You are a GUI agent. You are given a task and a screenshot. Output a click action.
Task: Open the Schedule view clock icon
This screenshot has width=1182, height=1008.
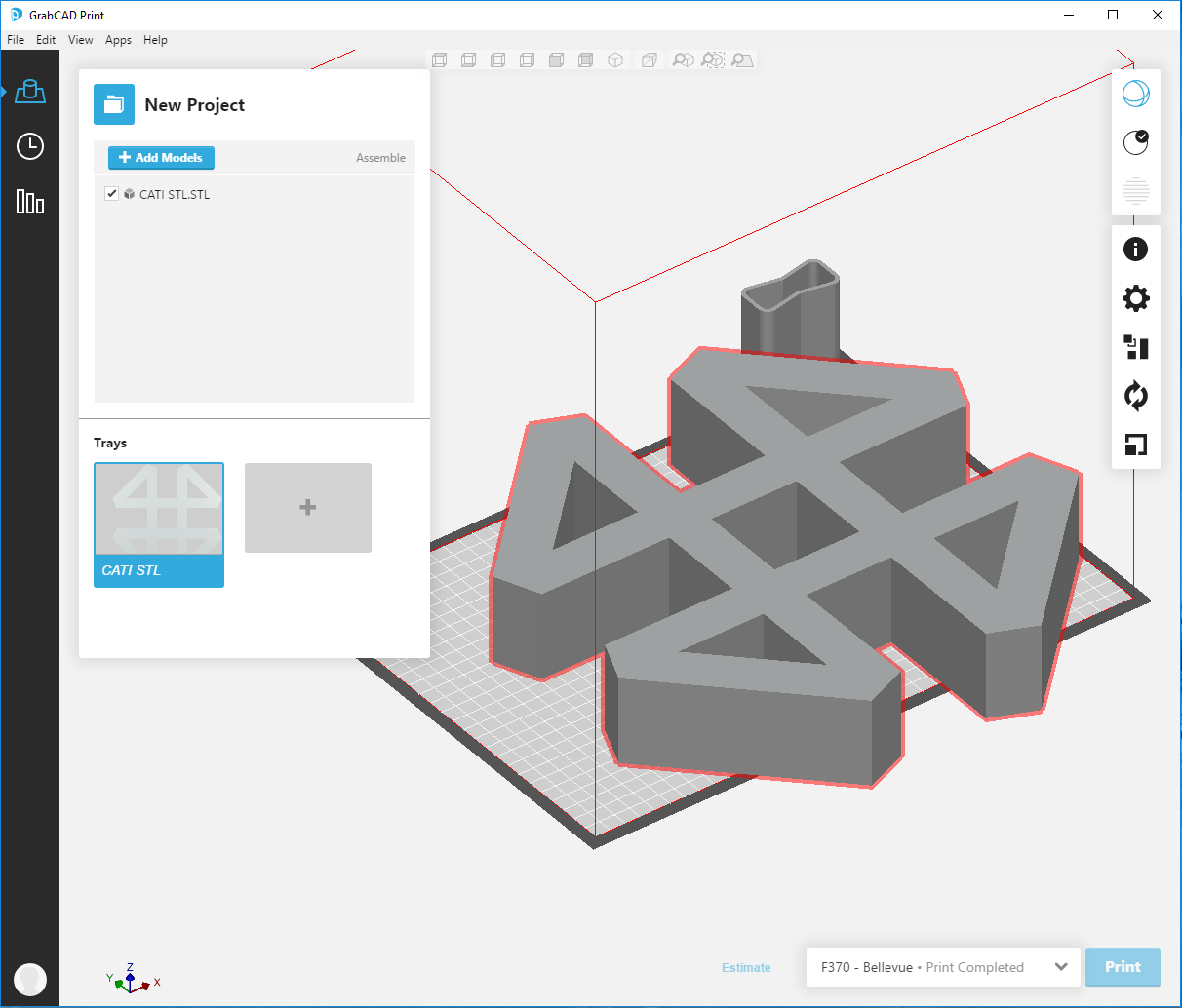pyautogui.click(x=30, y=146)
